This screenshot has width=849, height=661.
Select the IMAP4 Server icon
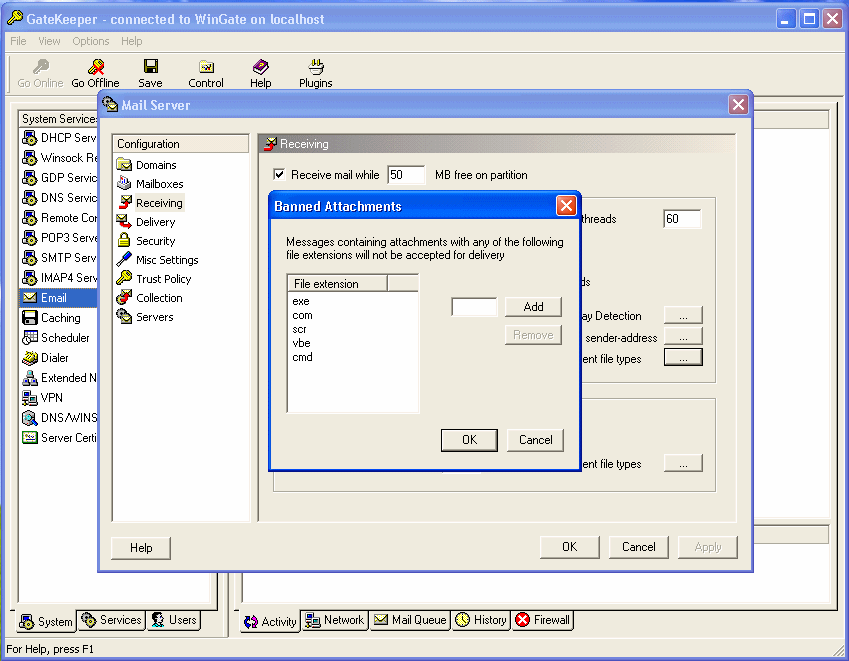(30, 278)
